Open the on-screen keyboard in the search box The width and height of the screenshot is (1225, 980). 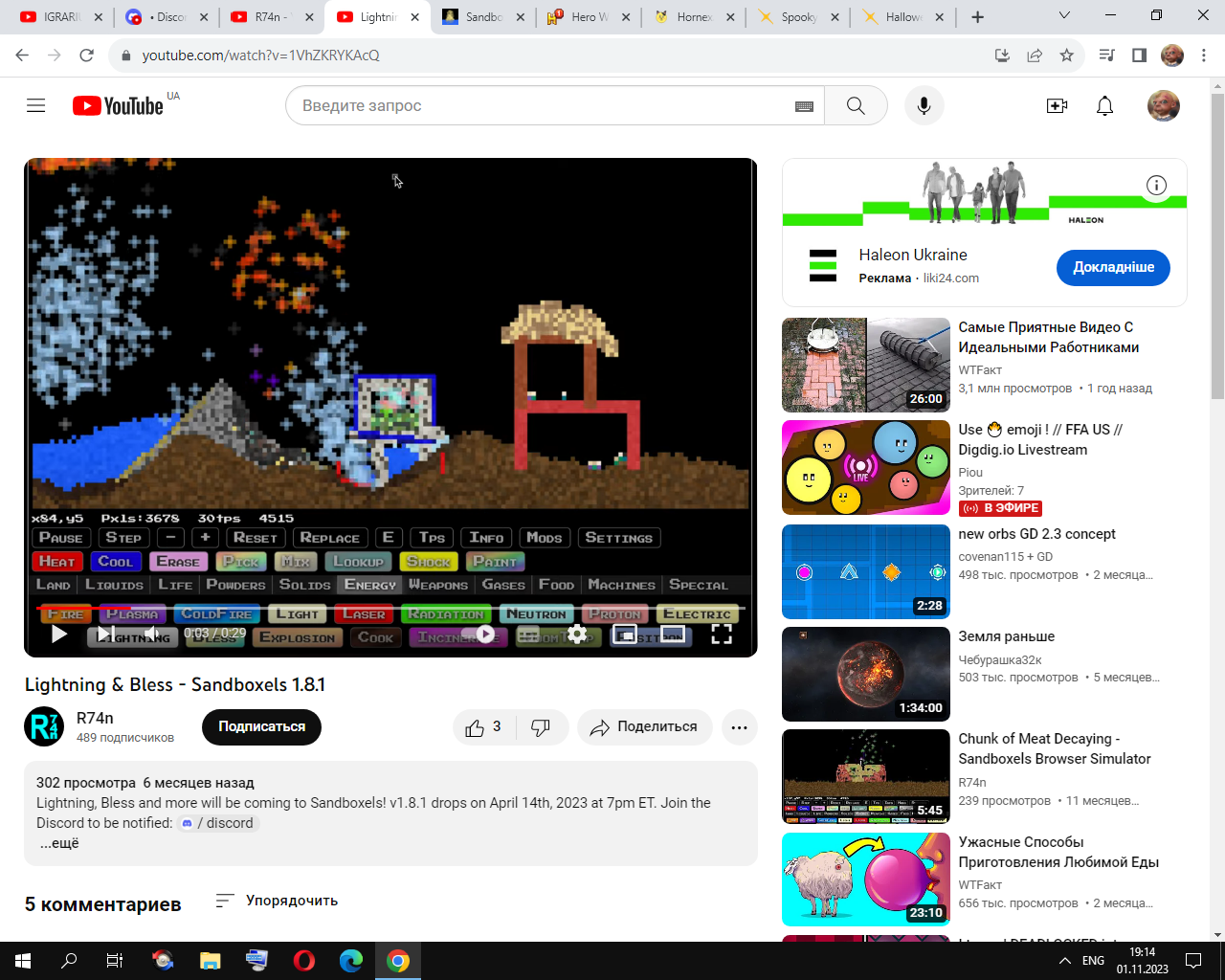pos(805,106)
